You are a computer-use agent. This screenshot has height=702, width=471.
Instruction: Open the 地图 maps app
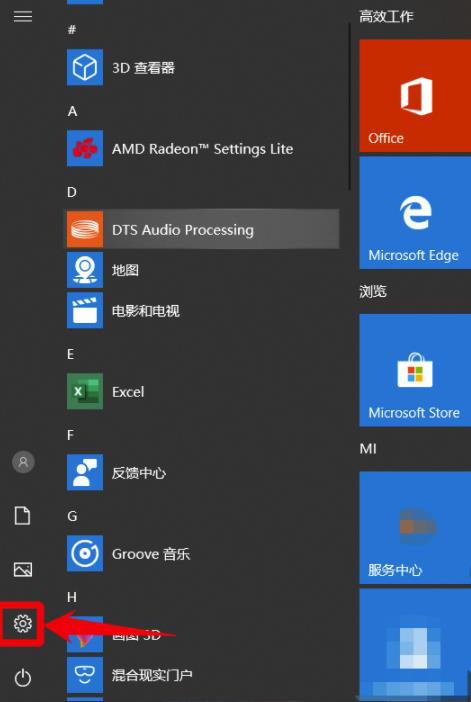point(203,270)
